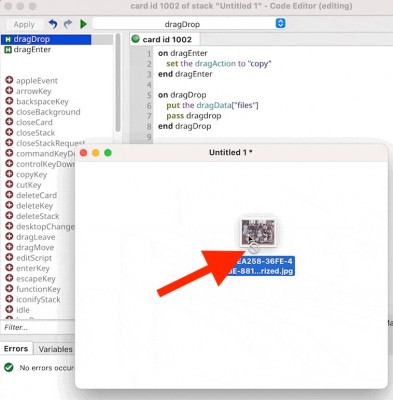
Task: Click the handler Filter input field
Action: pyautogui.click(x=37, y=327)
